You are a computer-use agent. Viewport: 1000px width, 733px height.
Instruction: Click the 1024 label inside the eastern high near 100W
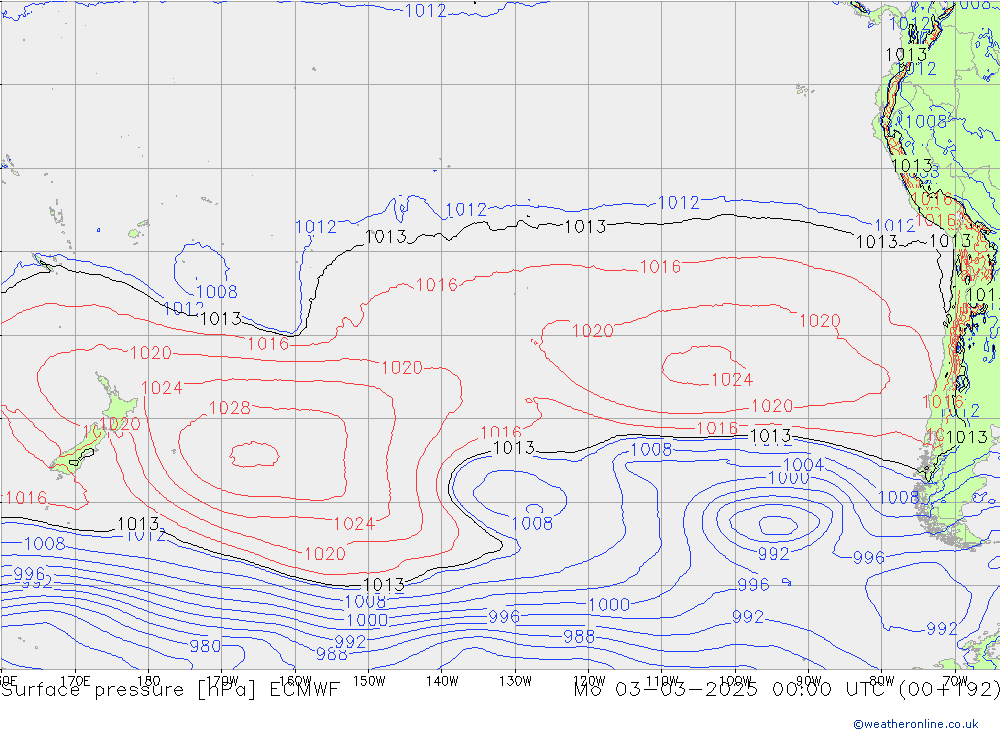(732, 380)
